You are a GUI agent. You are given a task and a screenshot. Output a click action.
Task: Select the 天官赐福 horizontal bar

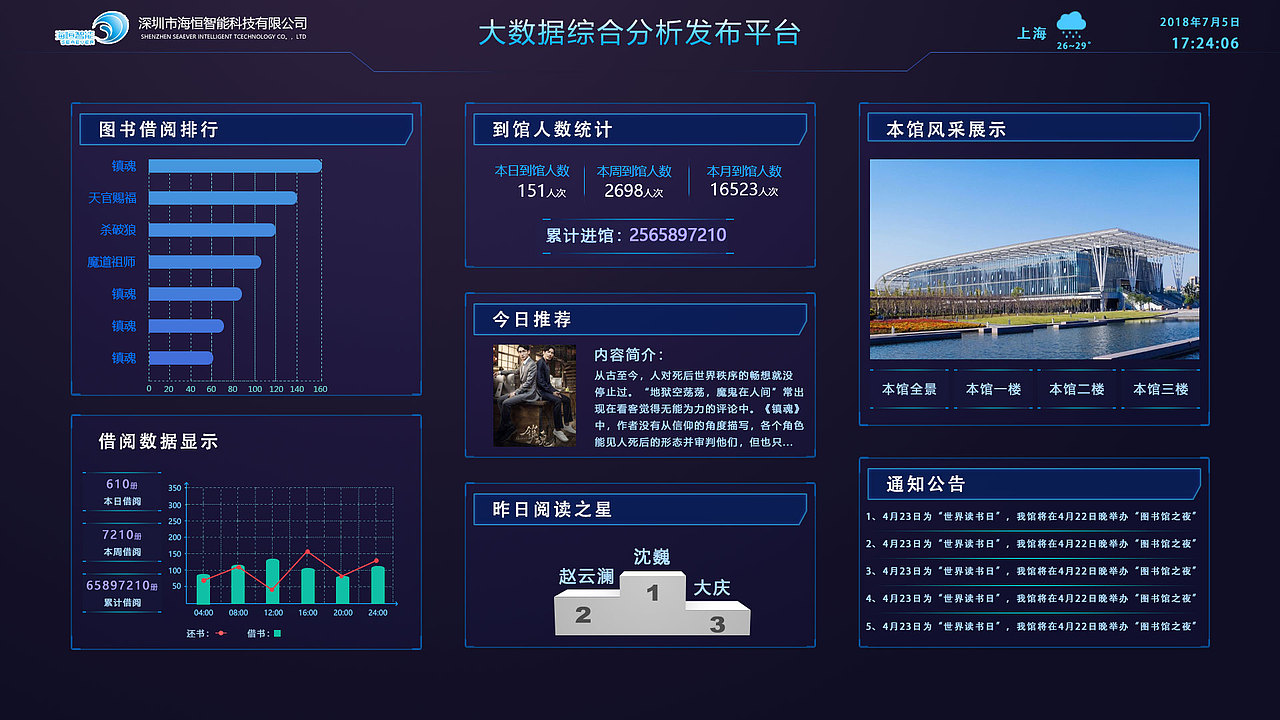pyautogui.click(x=223, y=198)
